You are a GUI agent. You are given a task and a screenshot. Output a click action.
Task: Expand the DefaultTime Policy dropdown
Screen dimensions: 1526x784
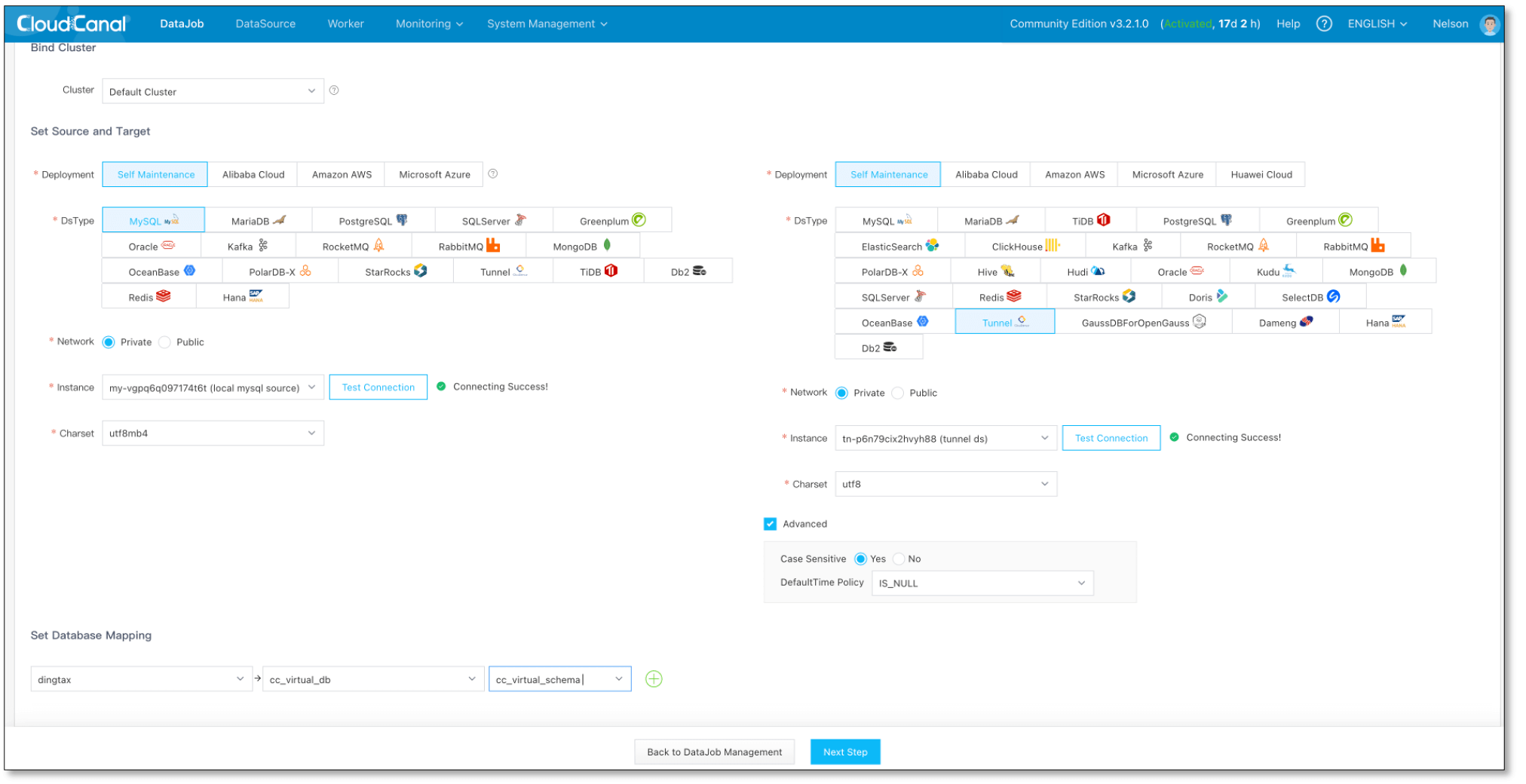click(x=982, y=583)
